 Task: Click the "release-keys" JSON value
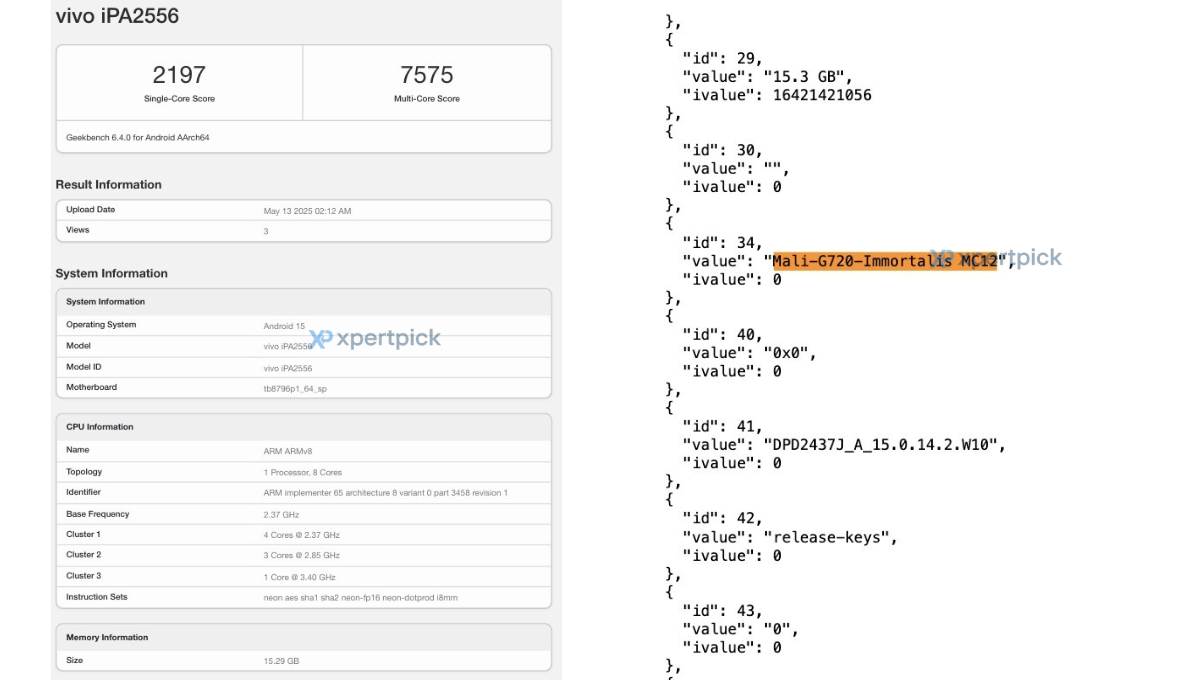tap(830, 537)
